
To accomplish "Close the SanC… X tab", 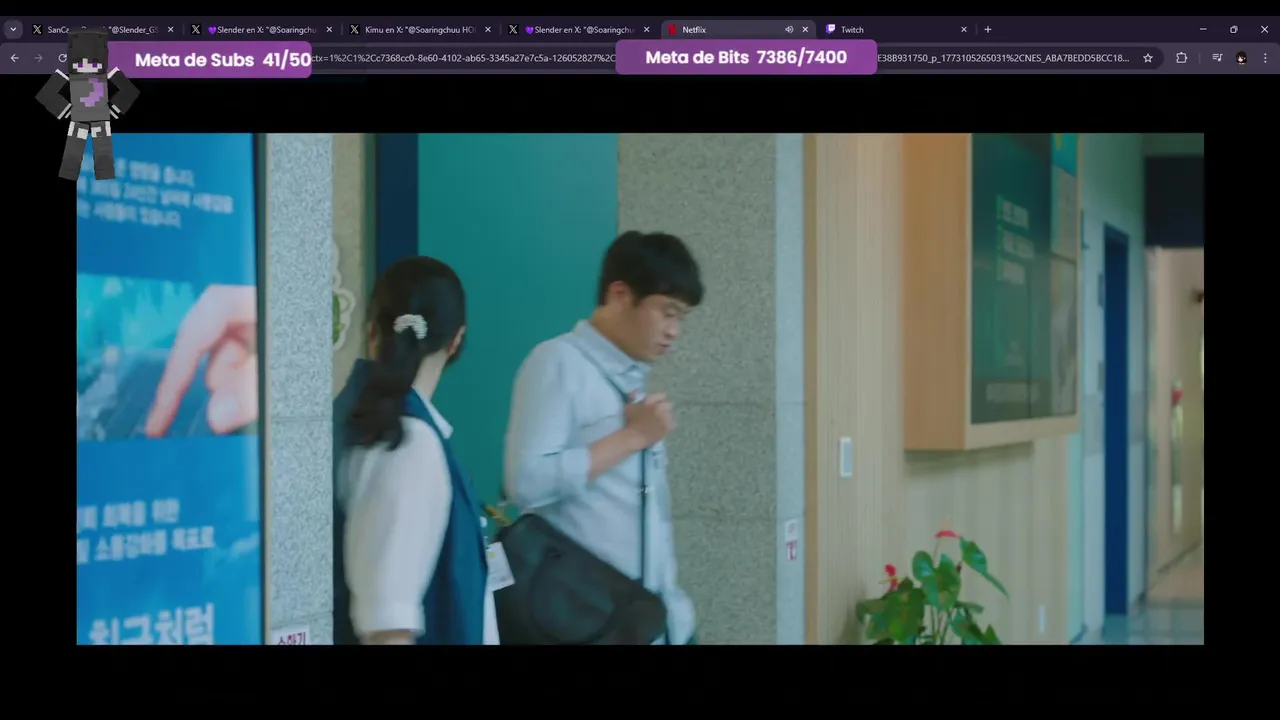I will click(x=170, y=30).
